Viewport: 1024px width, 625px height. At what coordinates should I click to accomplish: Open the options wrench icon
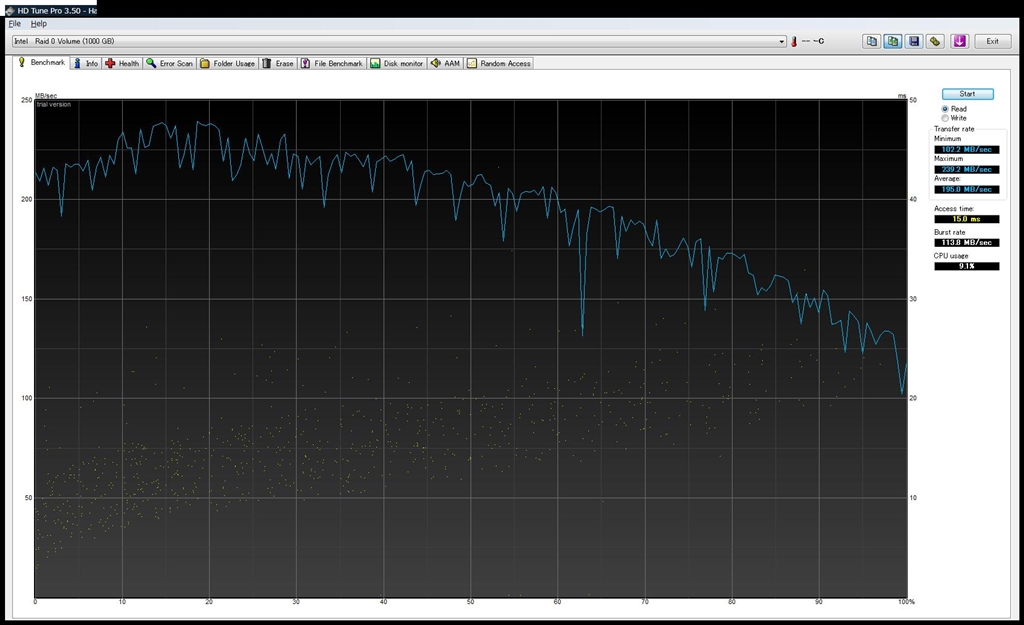[x=935, y=41]
